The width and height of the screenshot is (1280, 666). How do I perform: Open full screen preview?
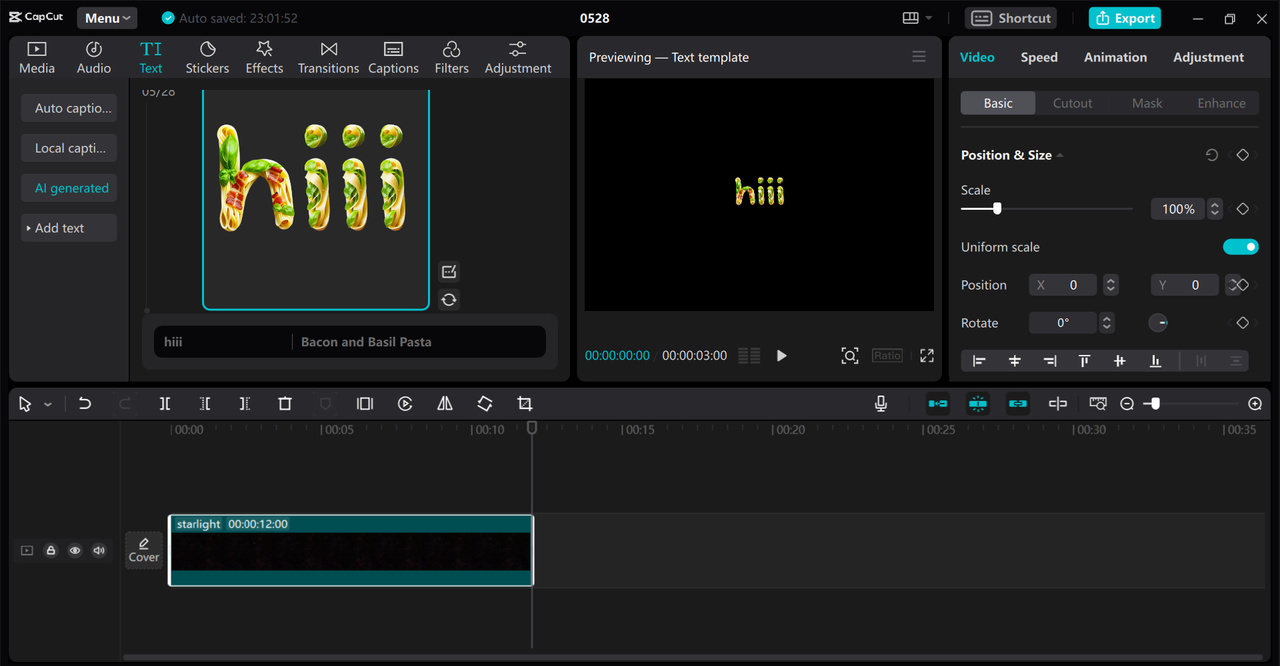(x=927, y=356)
